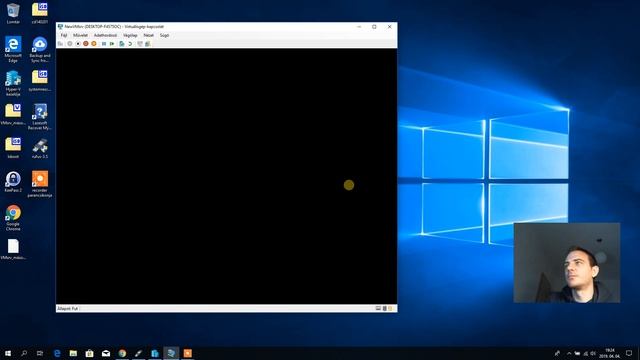Expand the hidden system tray icons chevron
Image resolution: width=640 pixels, height=360 pixels.
click(569, 353)
